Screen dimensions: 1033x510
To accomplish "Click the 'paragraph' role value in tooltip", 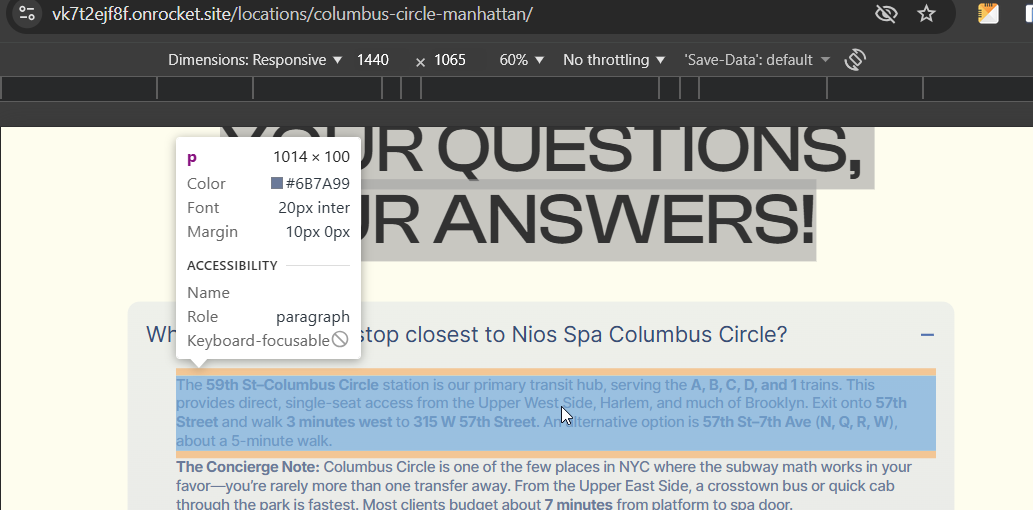I will (313, 317).
